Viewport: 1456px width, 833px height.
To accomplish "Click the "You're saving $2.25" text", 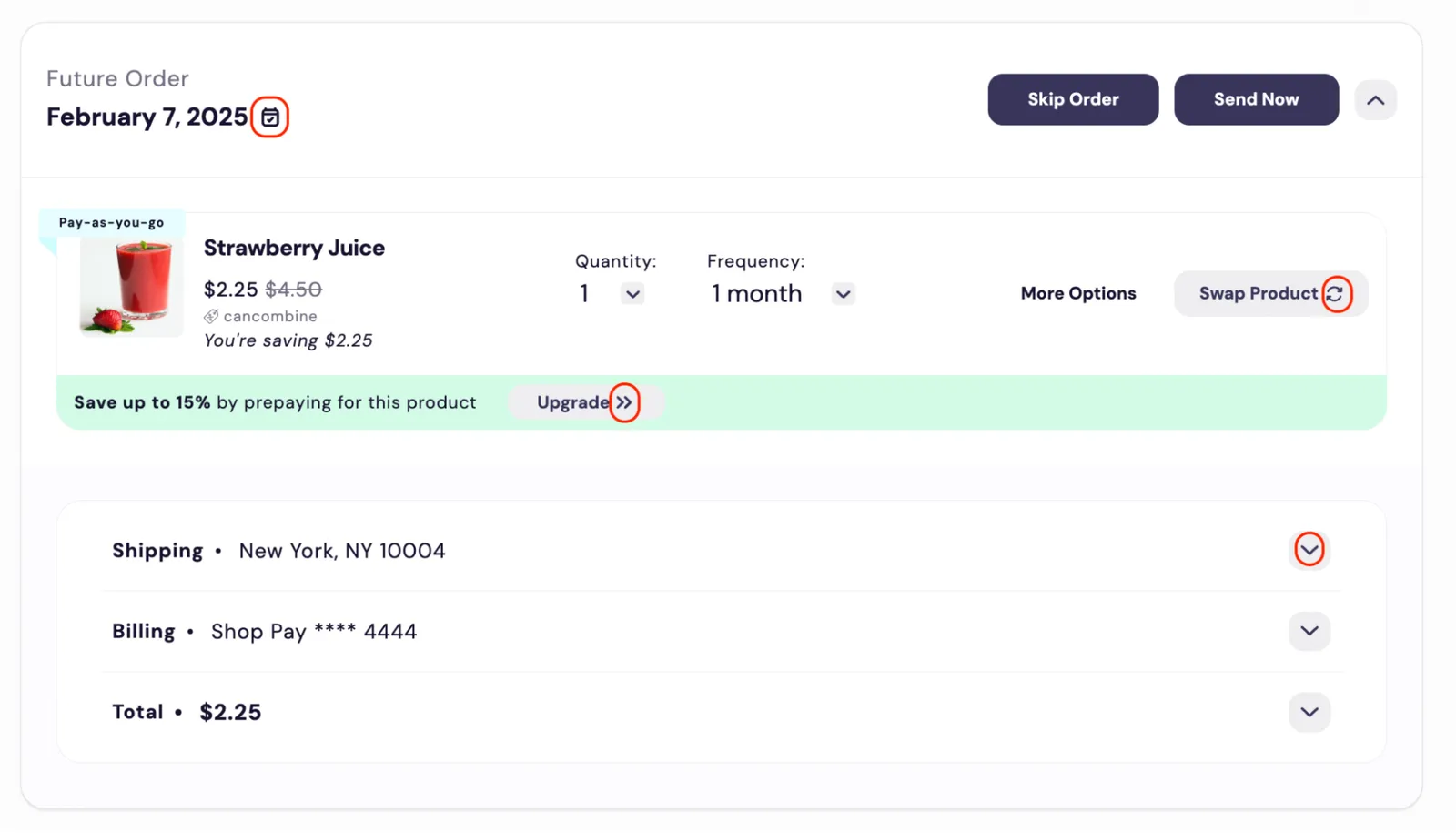I will tap(288, 340).
